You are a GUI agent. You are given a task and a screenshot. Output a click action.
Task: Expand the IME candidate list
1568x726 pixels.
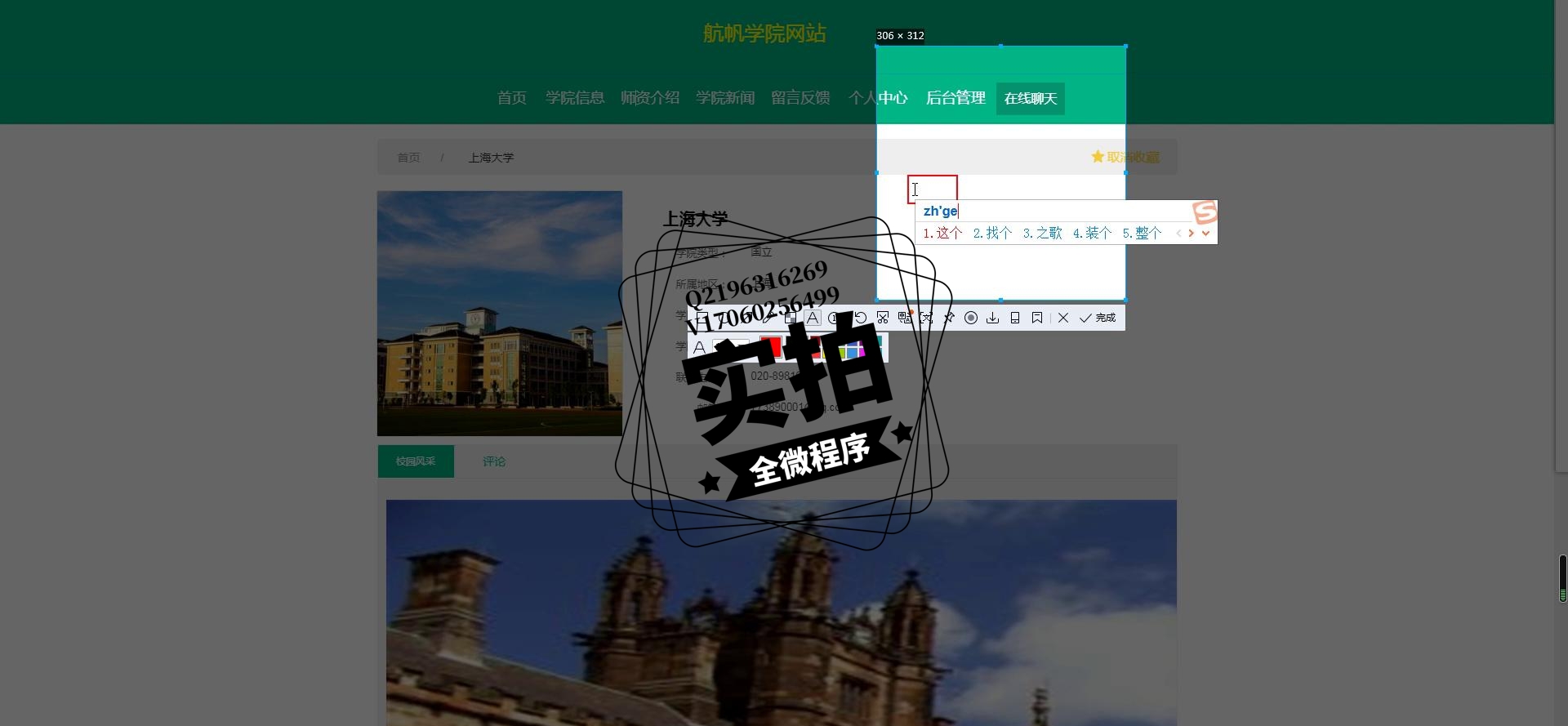pyautogui.click(x=1205, y=234)
